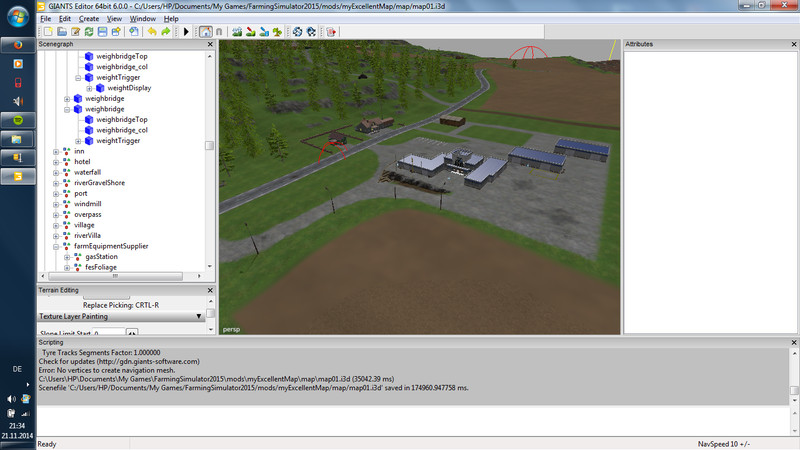Screen dimensions: 800x450
Task: Import a file with import toolbar icon
Action: (x=134, y=32)
